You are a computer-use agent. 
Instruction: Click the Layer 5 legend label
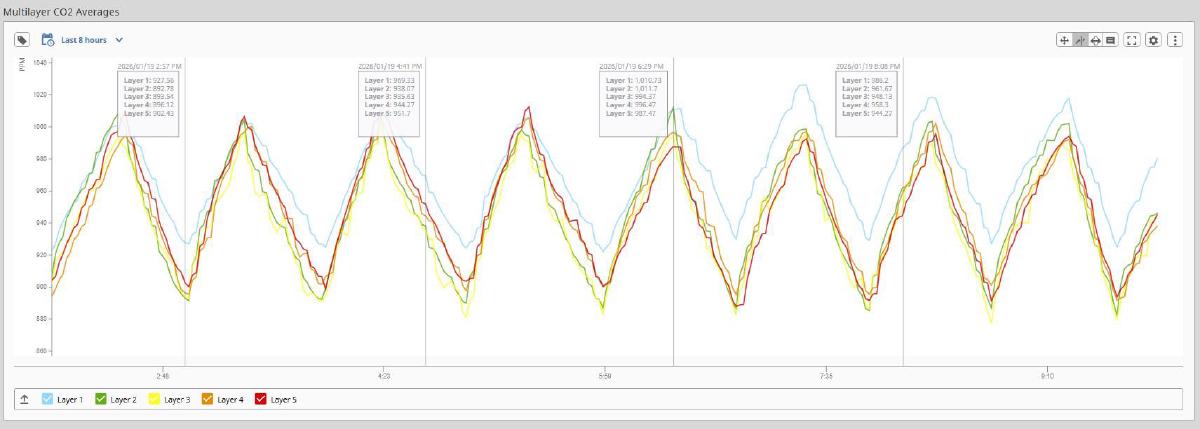(284, 399)
